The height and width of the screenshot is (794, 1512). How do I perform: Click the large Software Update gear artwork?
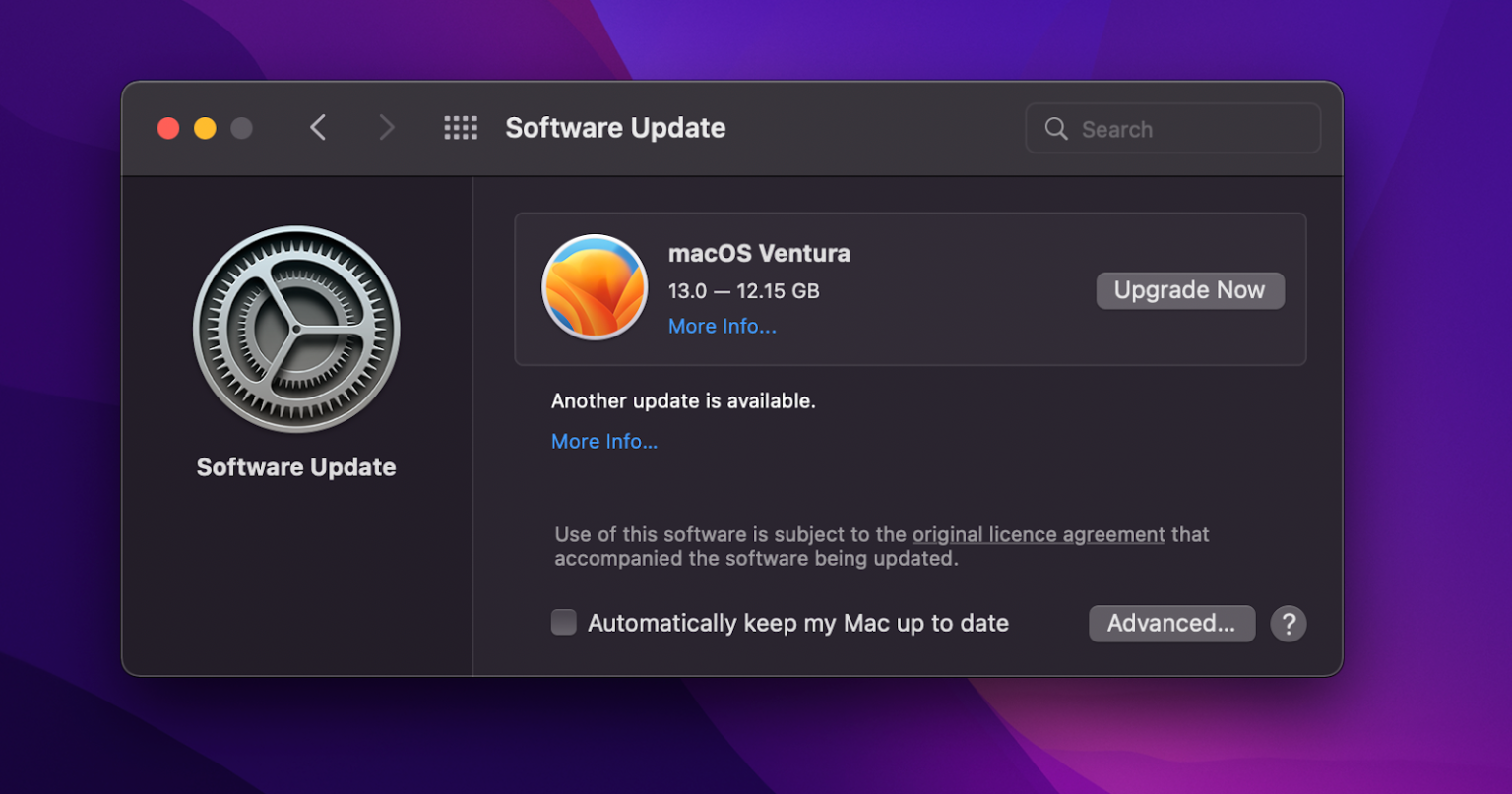(x=295, y=328)
